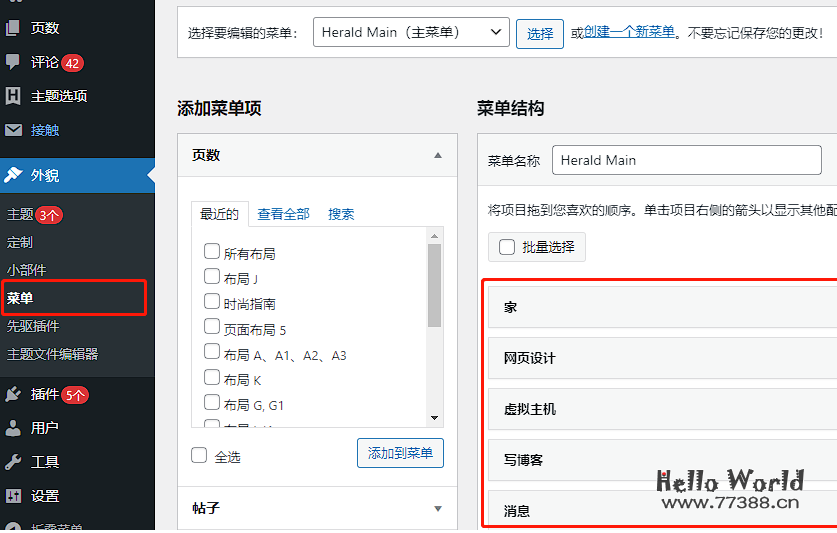Click the Theme Options (主题选项) H icon
The image size is (837, 533).
coord(13,96)
